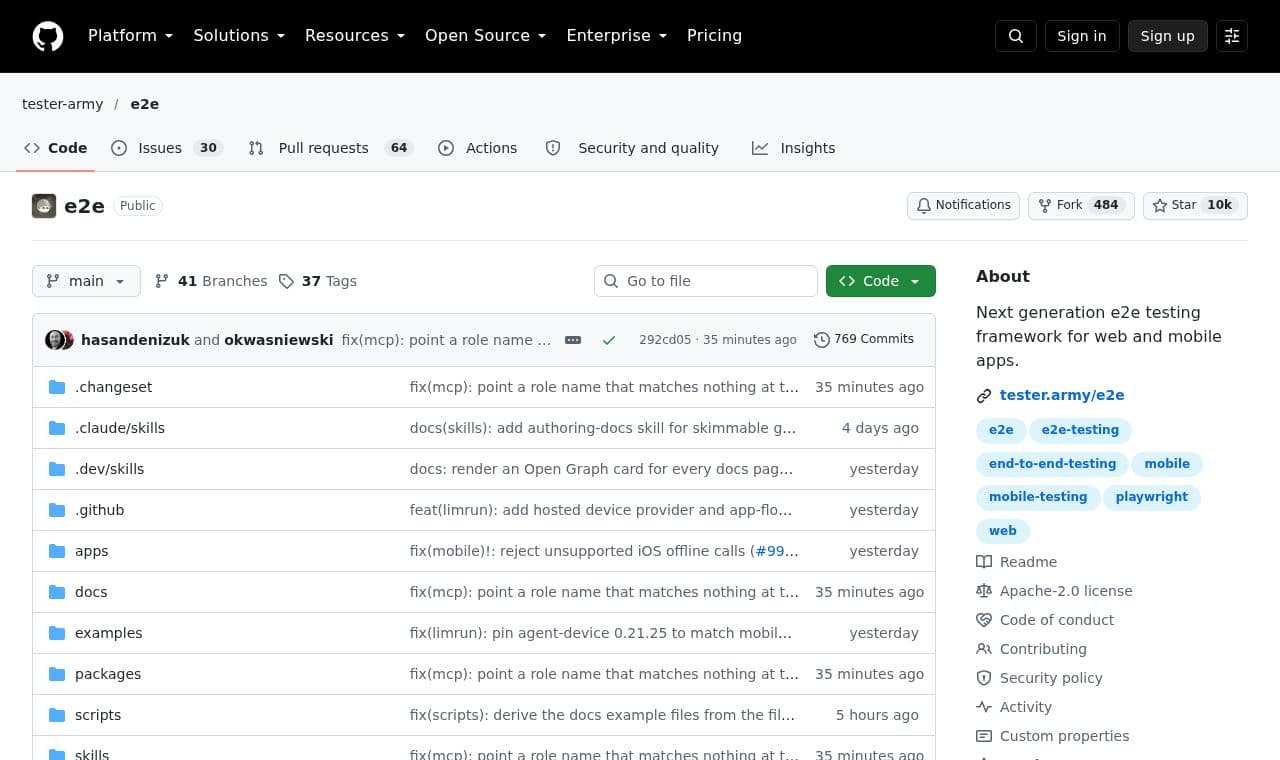Click the Readme book icon
The height and width of the screenshot is (760, 1280).
click(984, 562)
